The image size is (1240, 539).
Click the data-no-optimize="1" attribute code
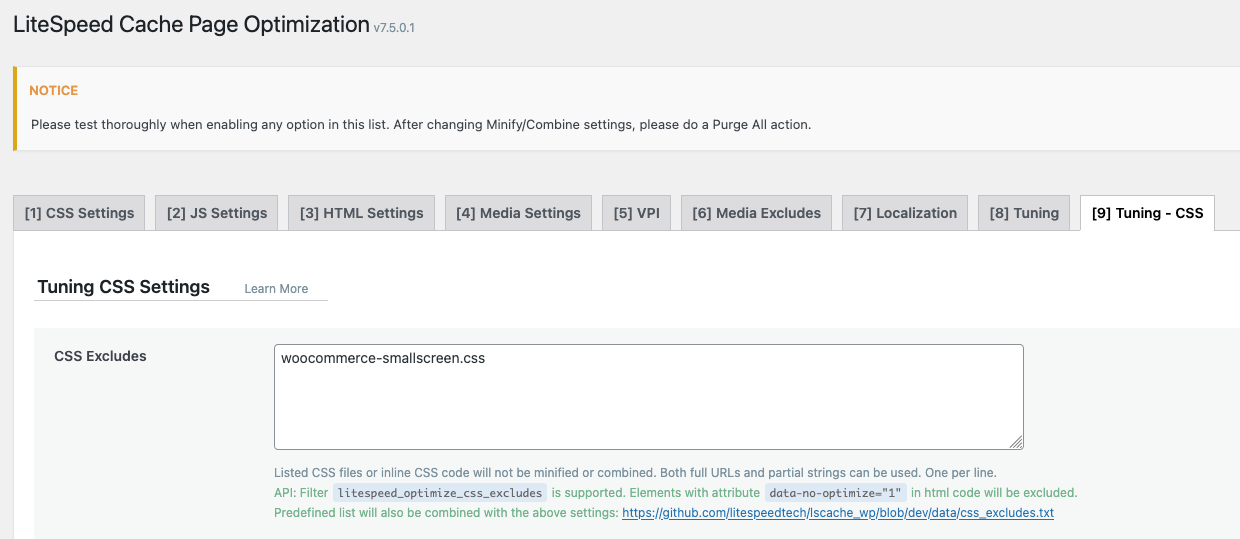click(x=835, y=493)
